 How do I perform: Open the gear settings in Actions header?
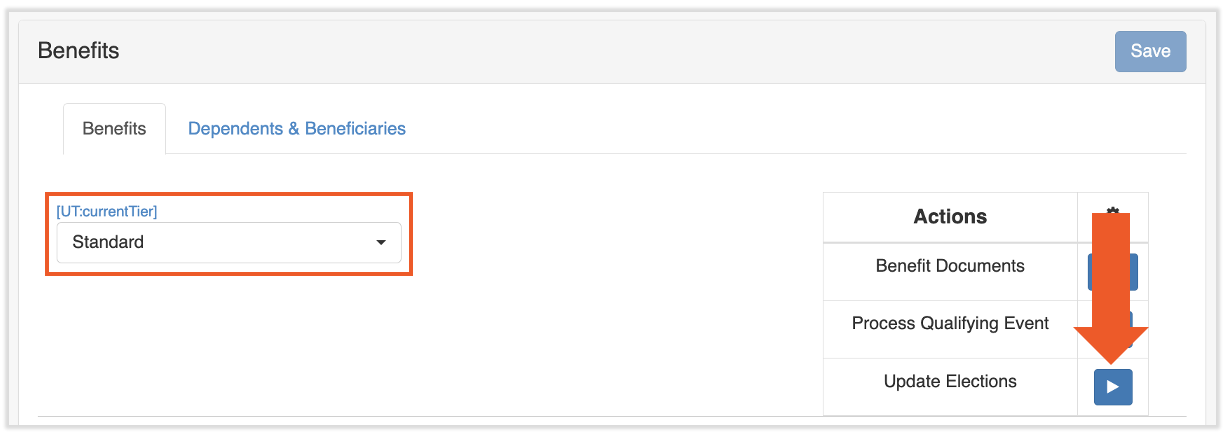(x=1112, y=212)
